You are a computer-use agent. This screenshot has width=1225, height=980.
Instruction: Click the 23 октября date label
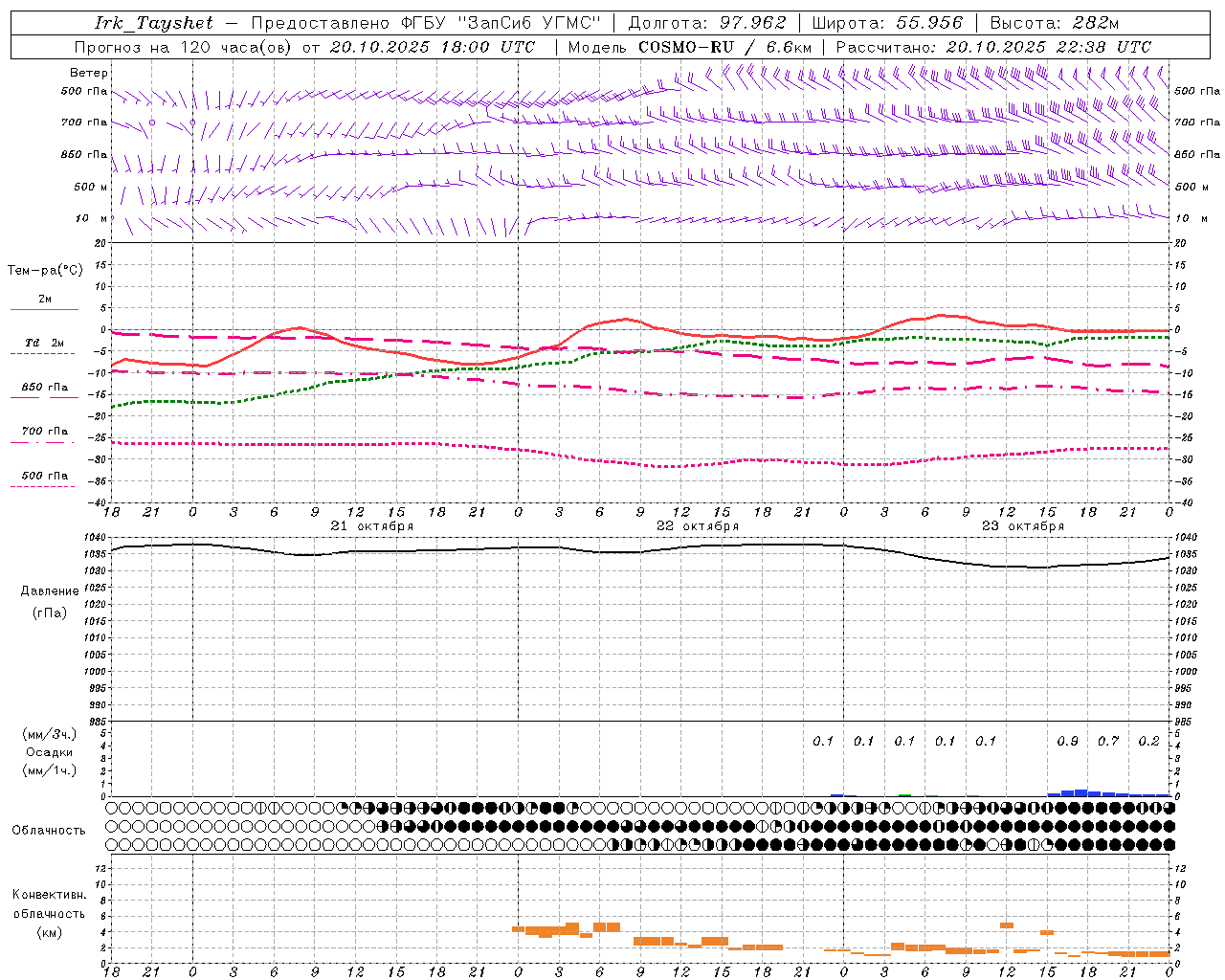(x=1023, y=526)
